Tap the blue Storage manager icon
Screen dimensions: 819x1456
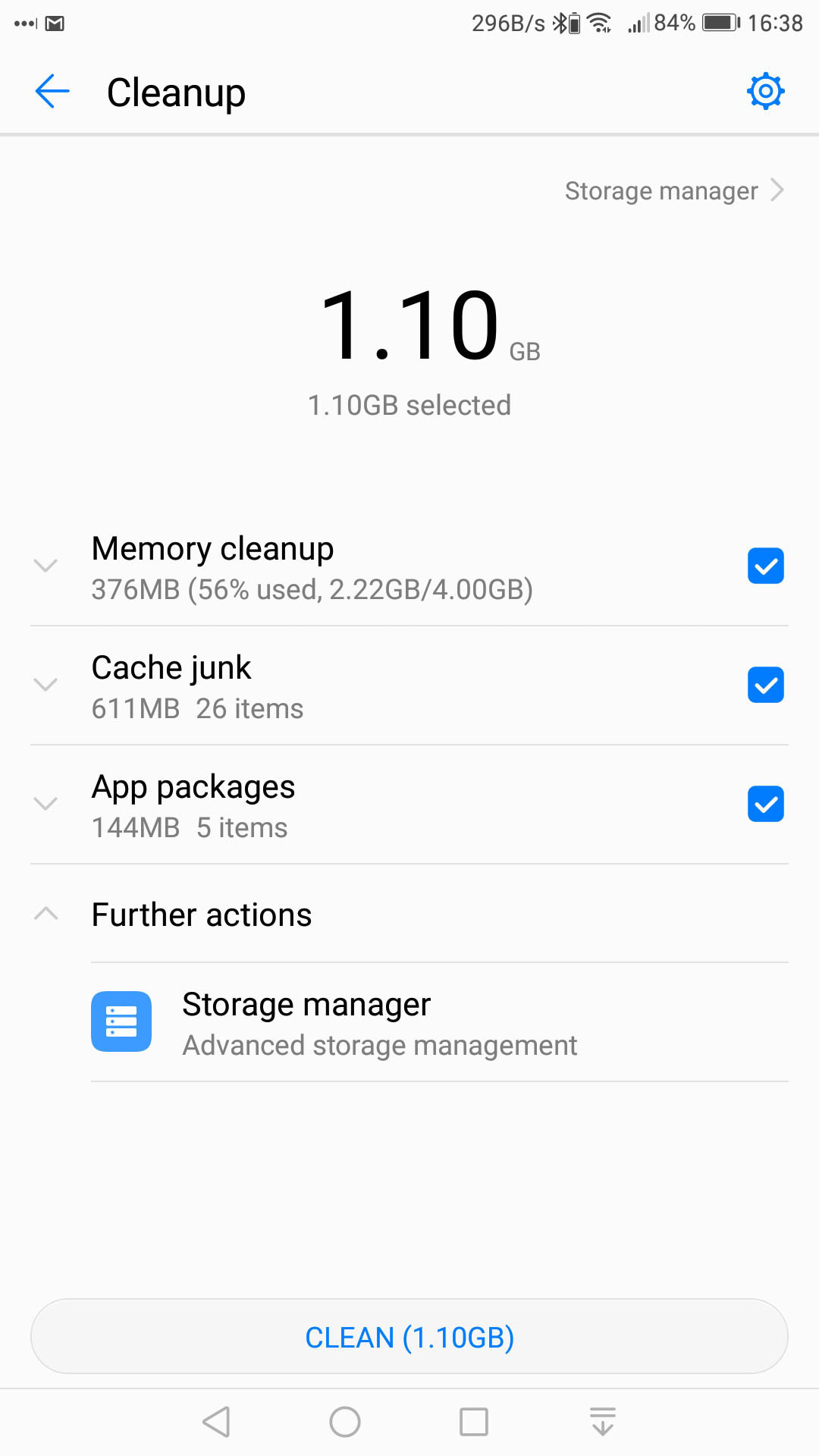click(121, 1021)
